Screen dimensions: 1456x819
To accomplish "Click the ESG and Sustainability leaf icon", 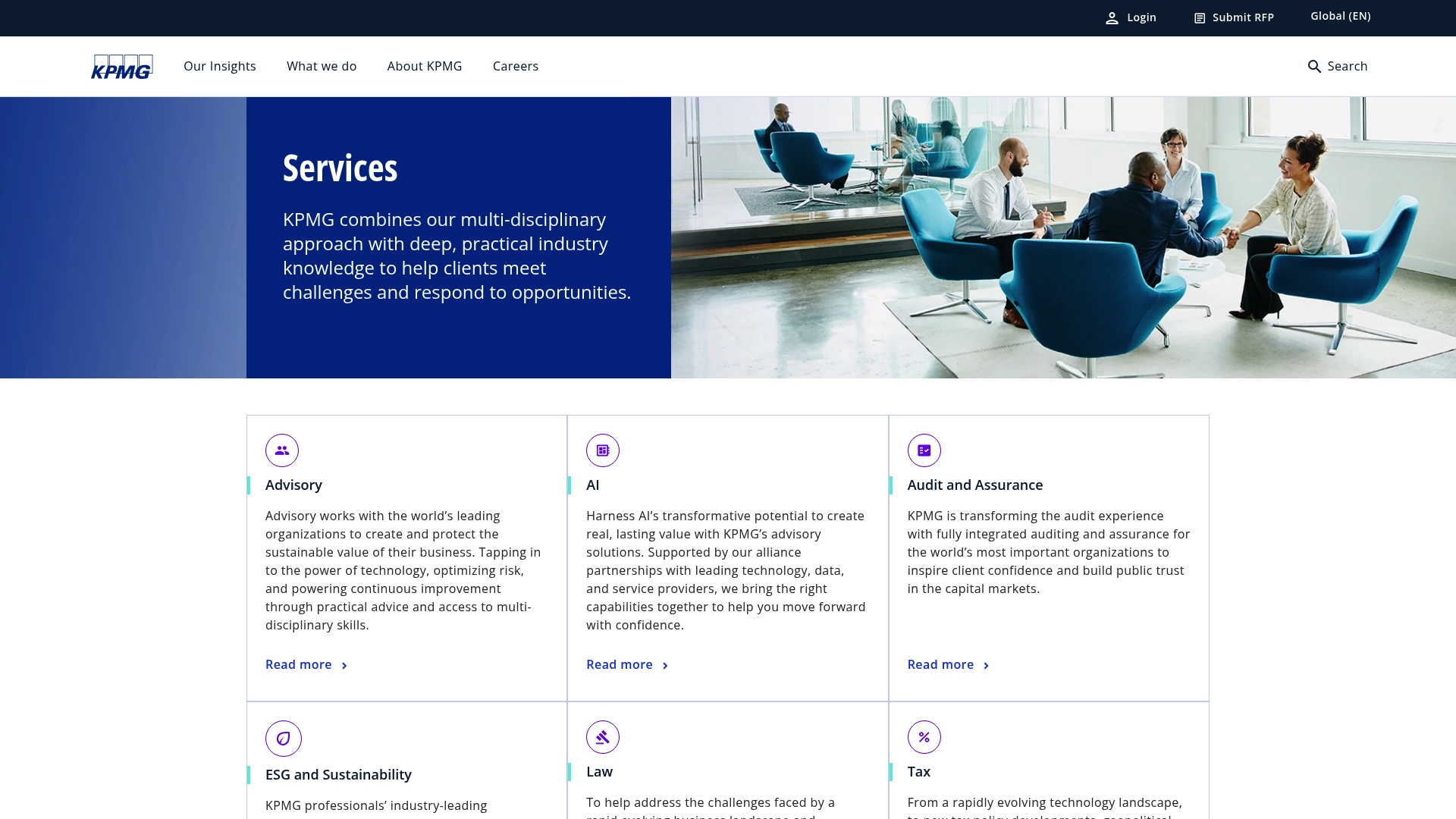I will point(284,739).
